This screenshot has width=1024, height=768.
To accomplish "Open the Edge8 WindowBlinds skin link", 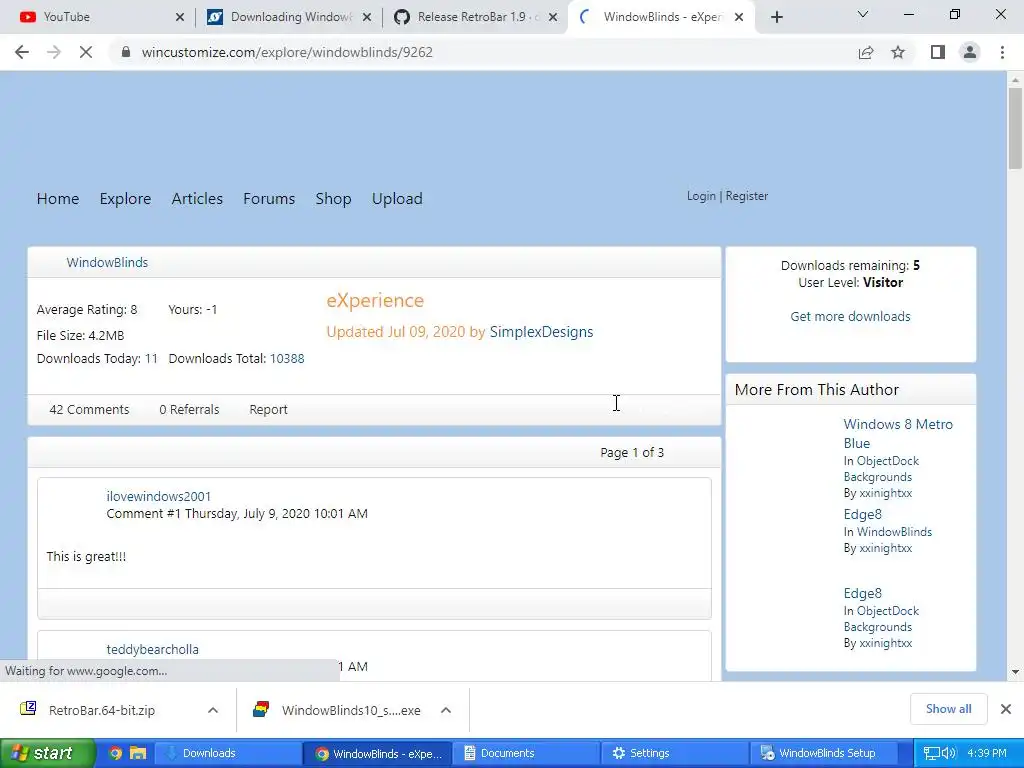I will 862,515.
